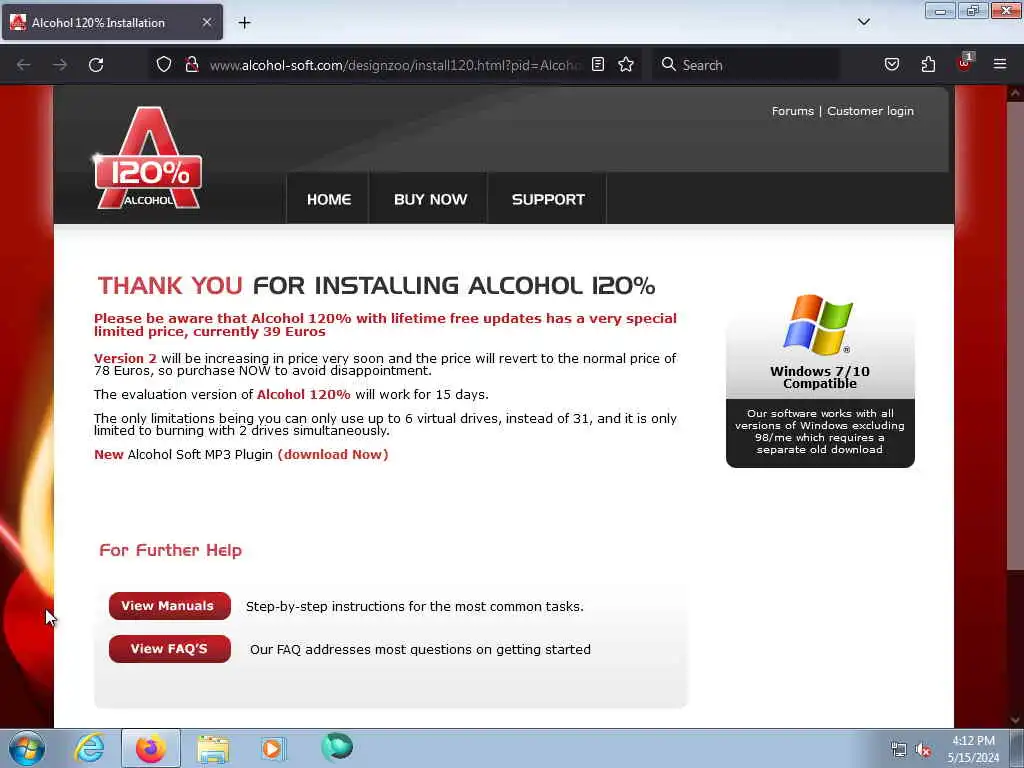Open the shield tracking protection icon
1024x768 pixels.
click(x=164, y=65)
